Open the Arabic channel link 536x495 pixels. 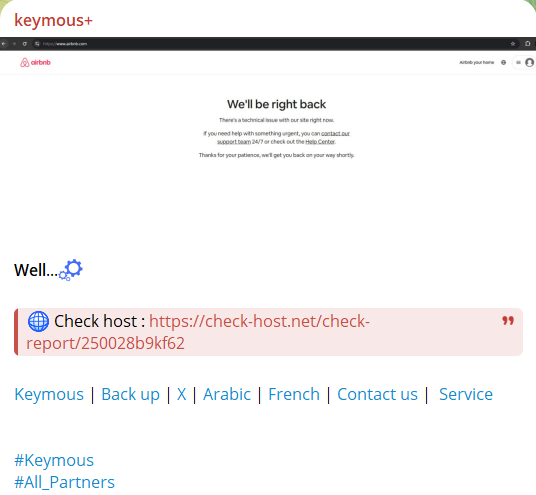[227, 394]
